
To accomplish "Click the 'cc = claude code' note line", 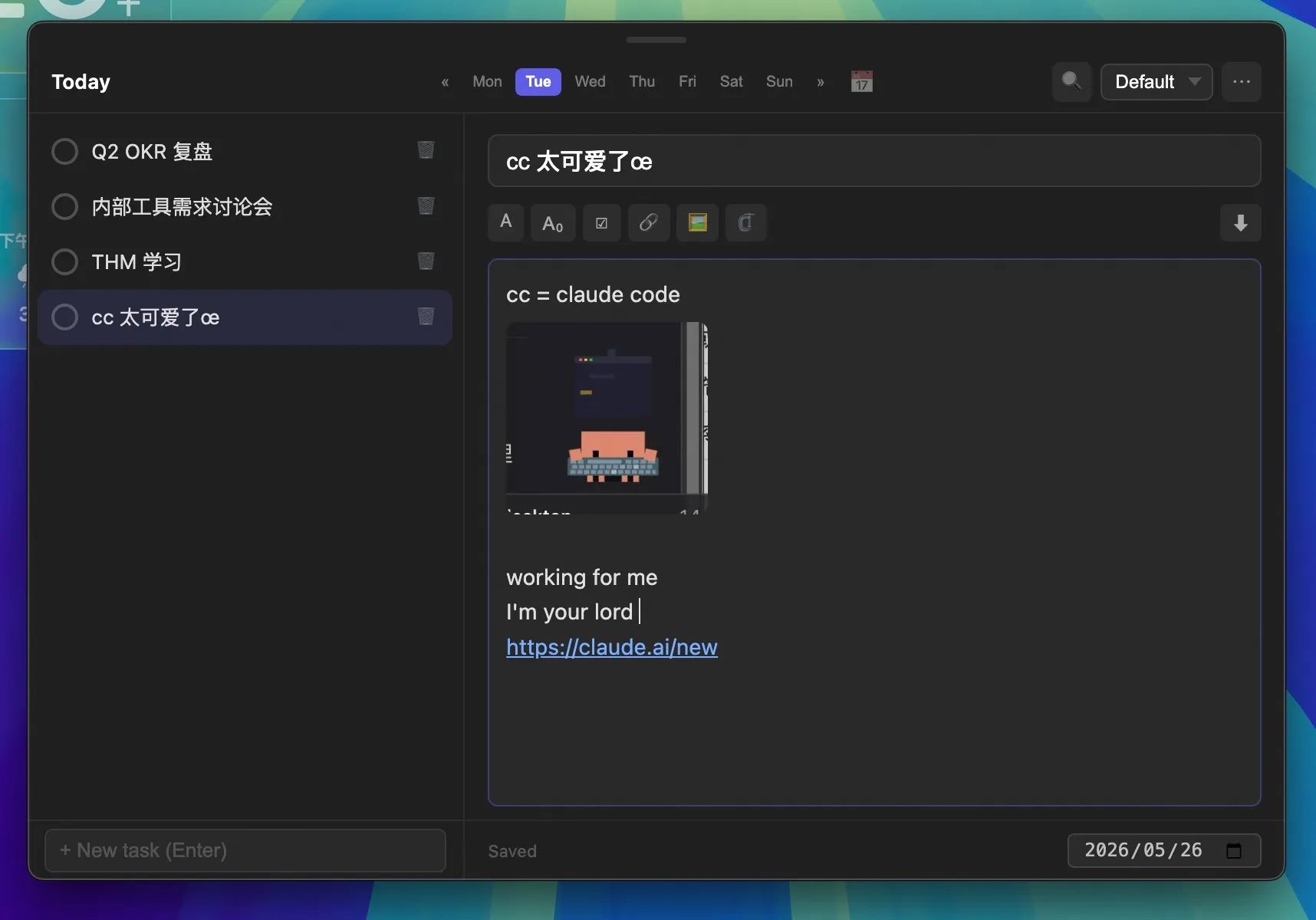I will tap(593, 294).
